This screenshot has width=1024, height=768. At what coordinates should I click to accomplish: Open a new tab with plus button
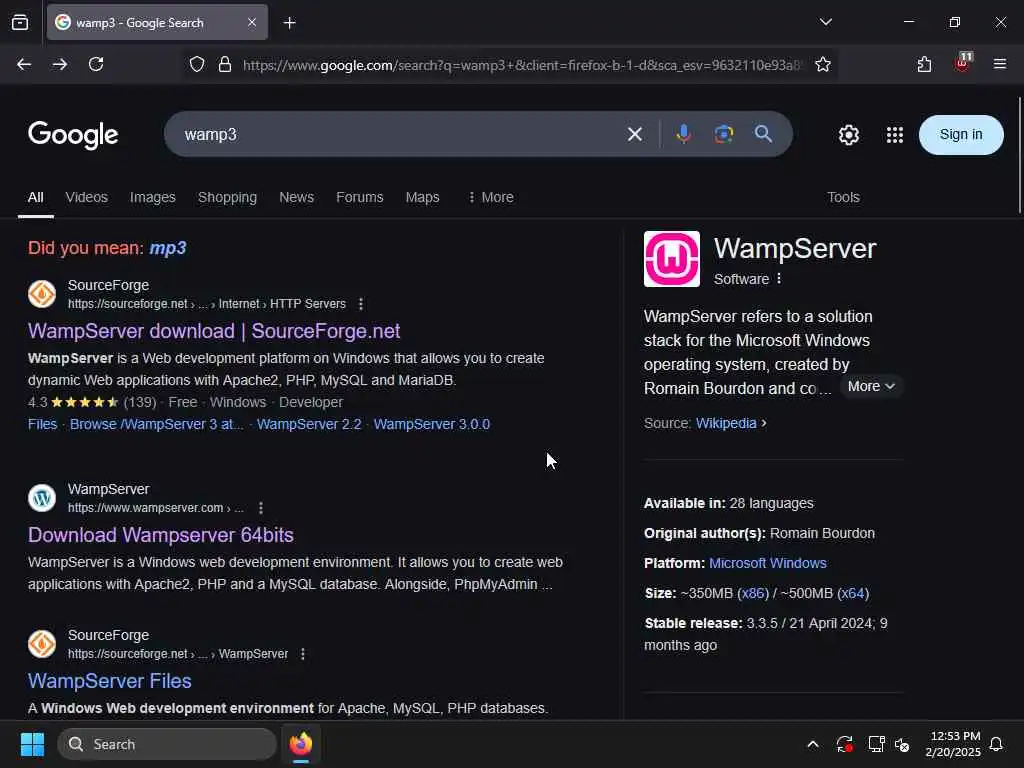pyautogui.click(x=290, y=23)
